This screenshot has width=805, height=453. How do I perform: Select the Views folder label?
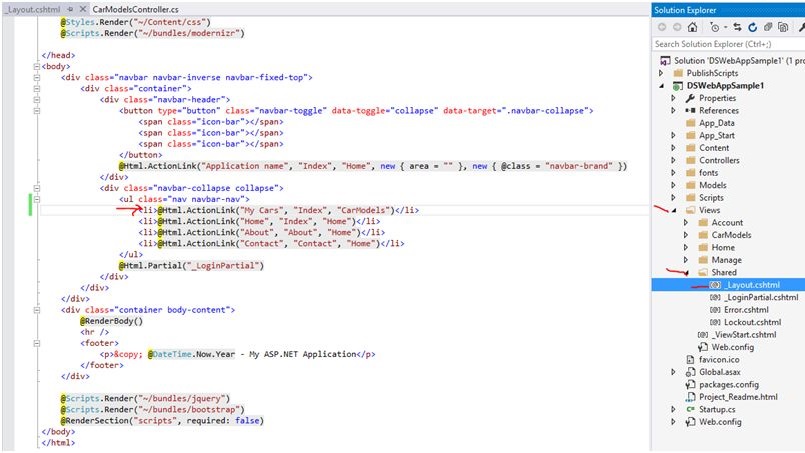click(x=710, y=210)
